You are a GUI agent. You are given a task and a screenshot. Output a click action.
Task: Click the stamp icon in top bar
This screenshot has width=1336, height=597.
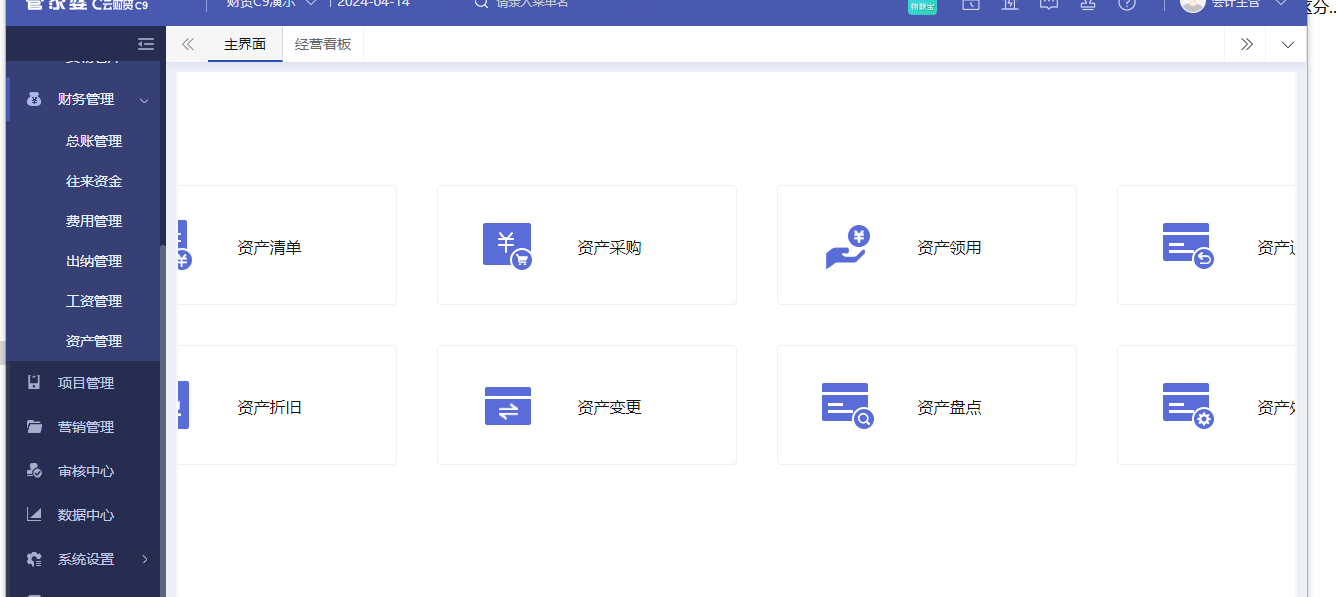click(1088, 5)
